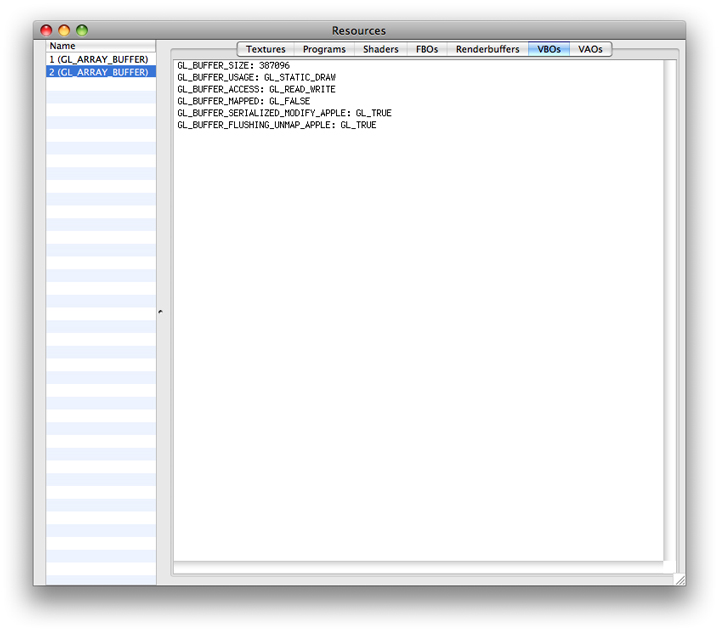Click the window resize grip corner
Image resolution: width=719 pixels, height=632 pixels.
tap(679, 579)
